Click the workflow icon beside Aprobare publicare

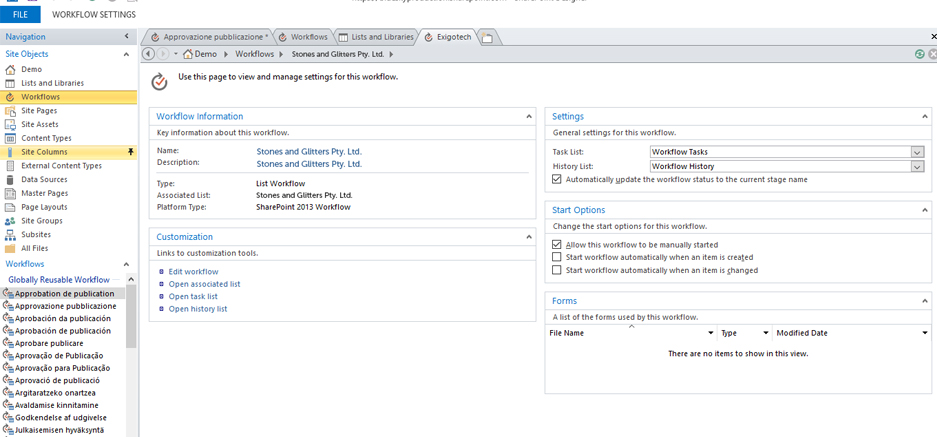tap(8, 343)
